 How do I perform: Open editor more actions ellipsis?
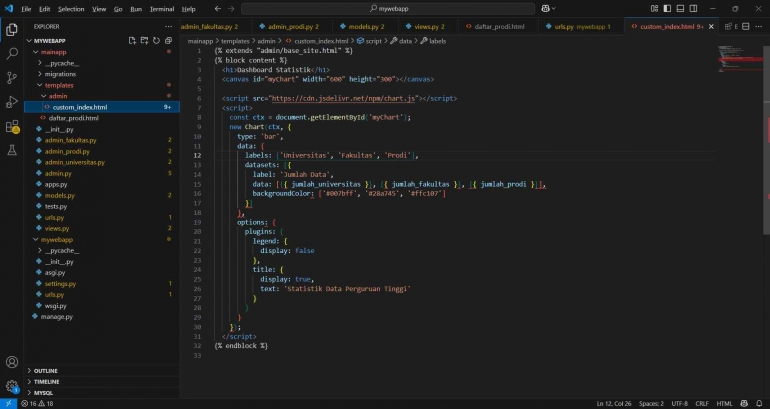759,27
